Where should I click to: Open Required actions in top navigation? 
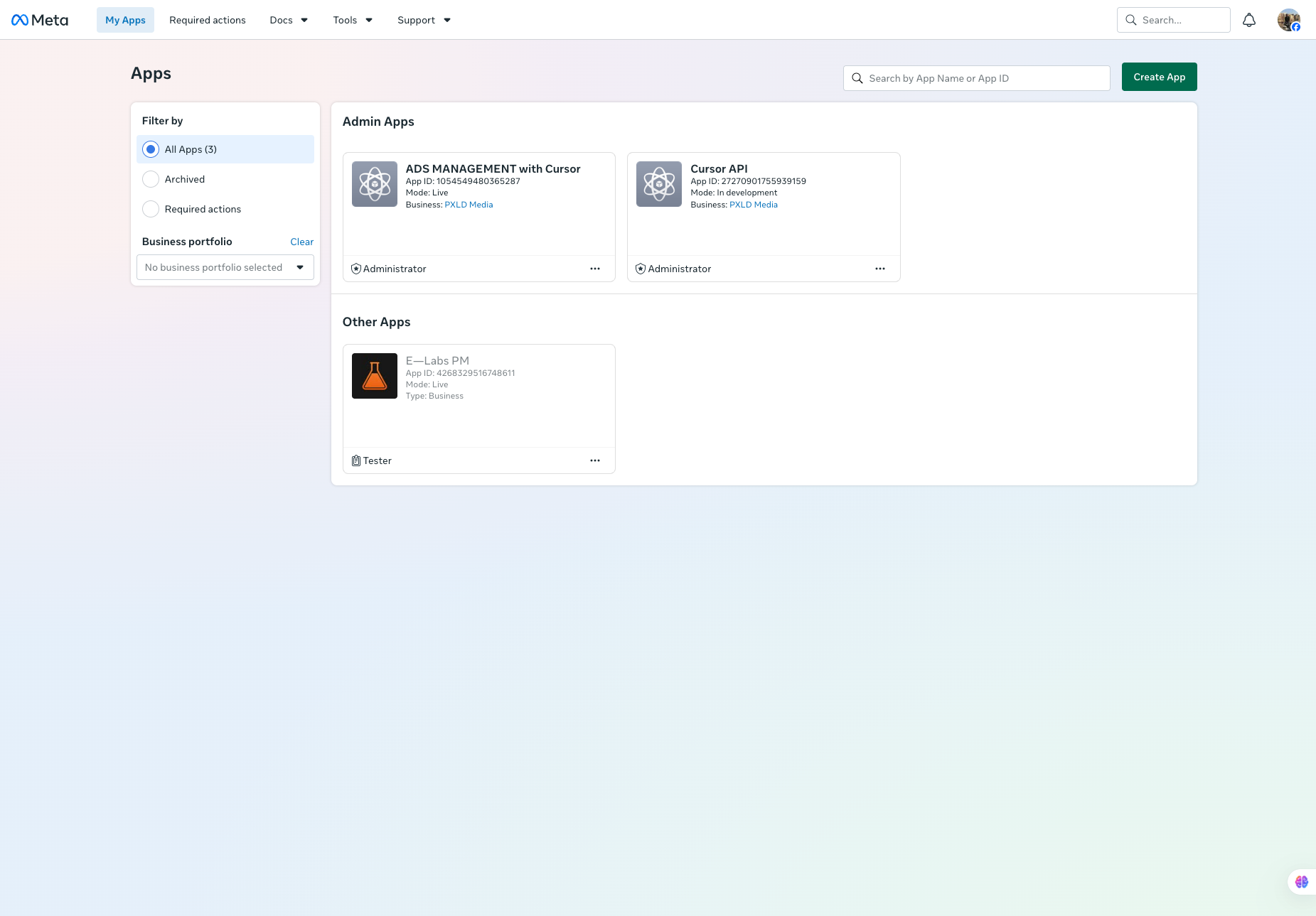[x=208, y=20]
